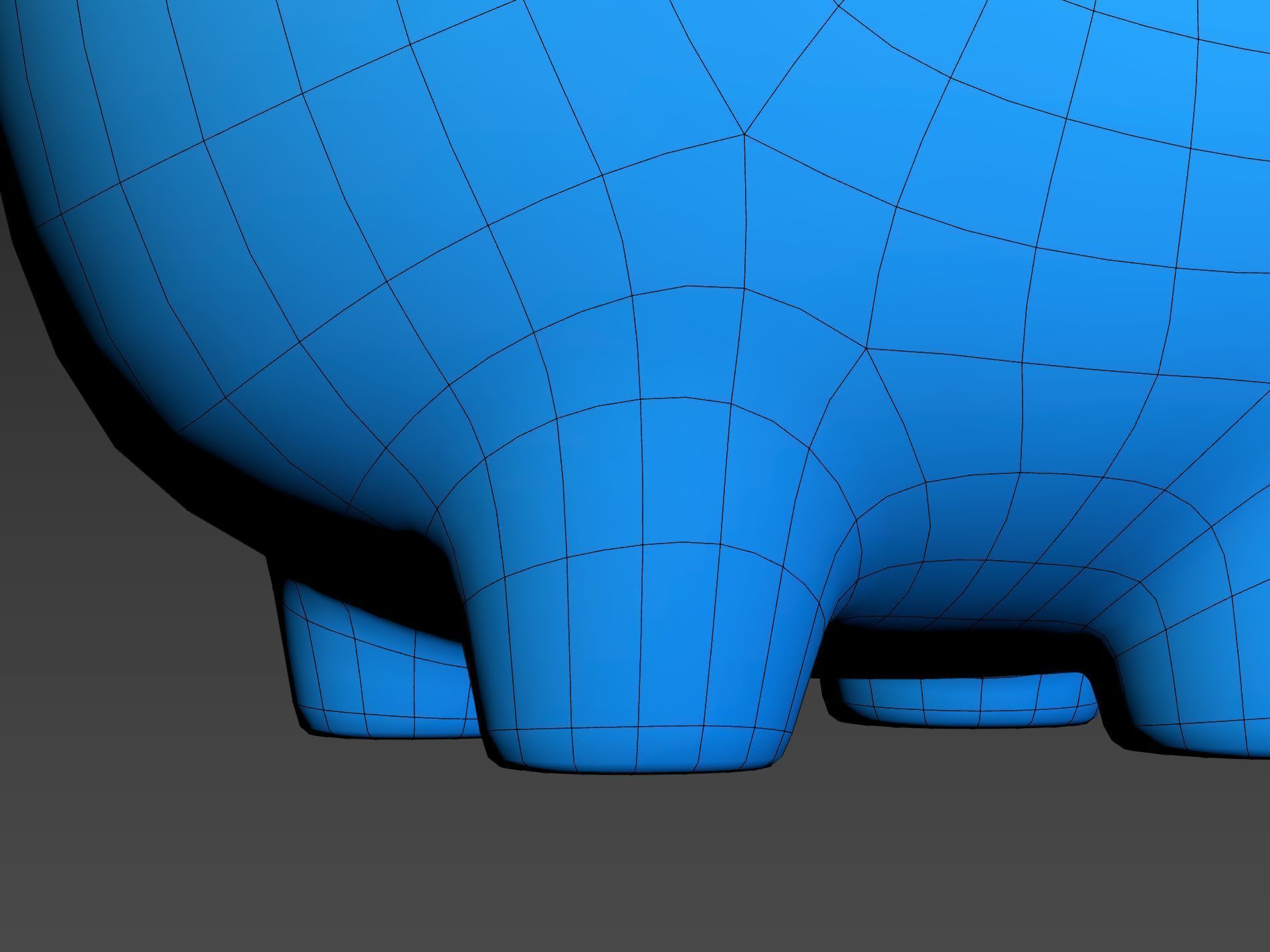The width and height of the screenshot is (1270, 952).
Task: Pick the pole vertex above the leg crease
Action: tap(867, 348)
